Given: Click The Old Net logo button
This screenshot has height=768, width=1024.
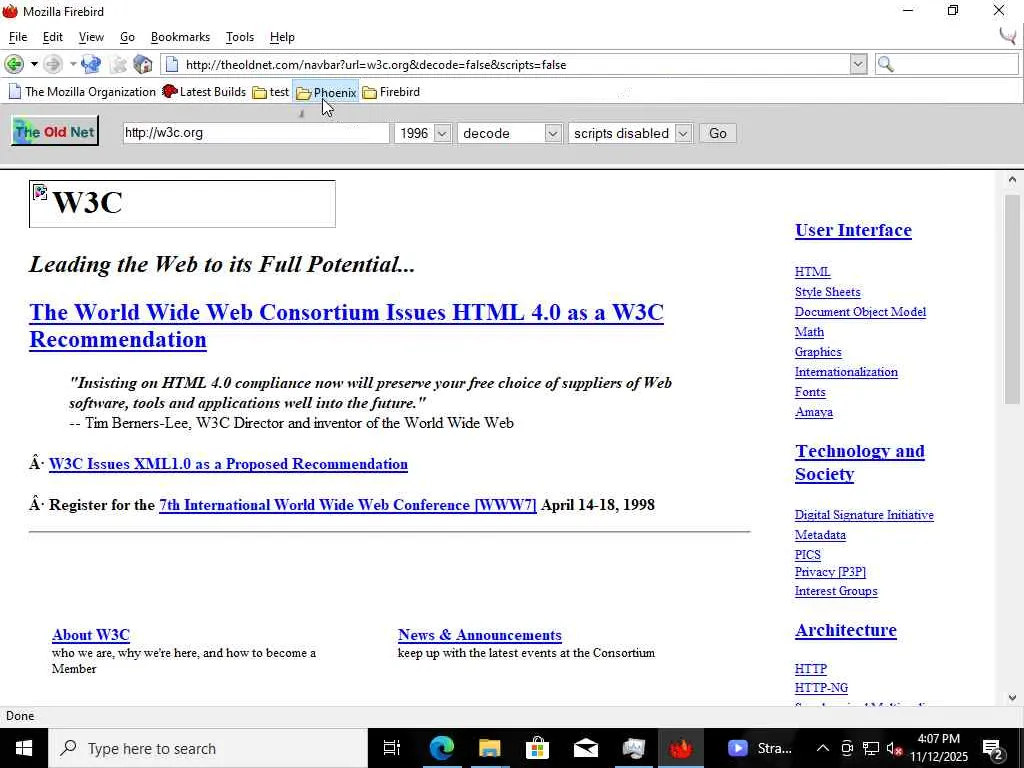Looking at the screenshot, I should click(x=55, y=131).
